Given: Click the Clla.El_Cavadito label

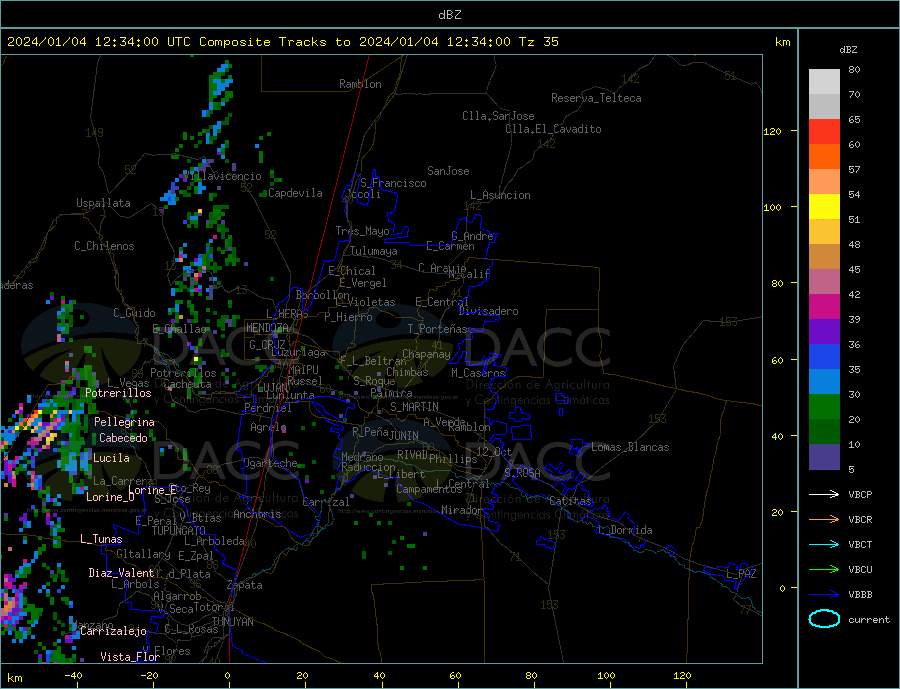Looking at the screenshot, I should tap(553, 129).
